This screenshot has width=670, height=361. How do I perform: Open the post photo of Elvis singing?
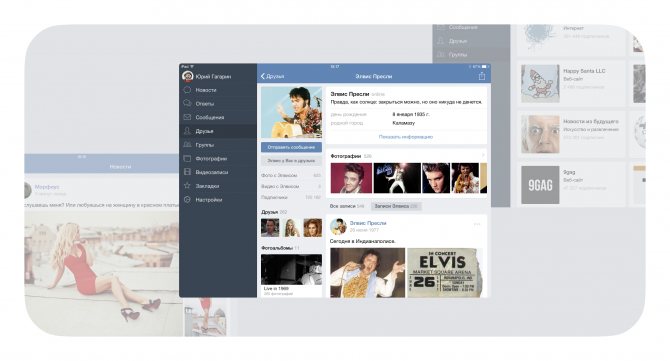click(367, 273)
